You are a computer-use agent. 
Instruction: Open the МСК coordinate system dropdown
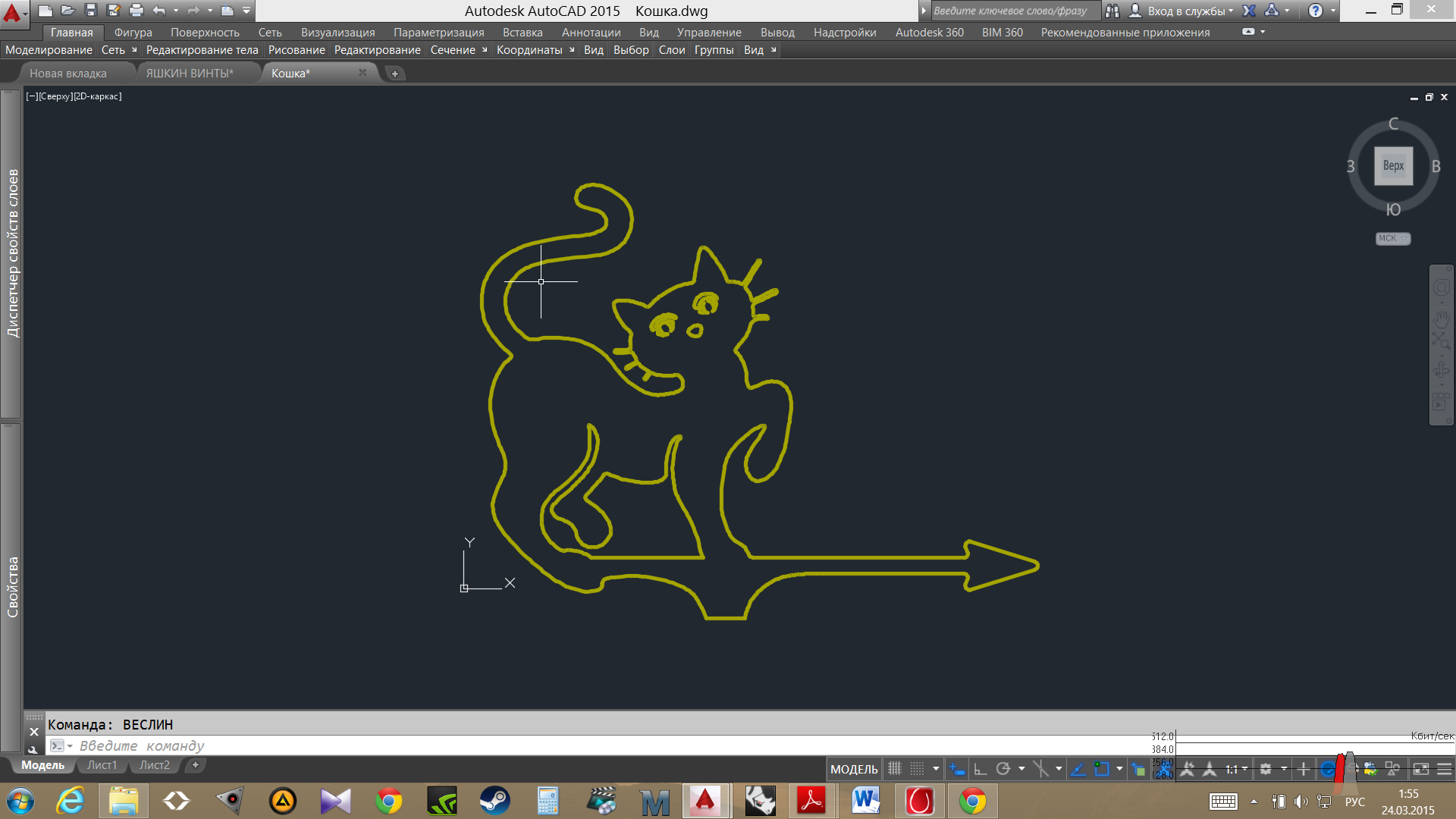click(1393, 238)
